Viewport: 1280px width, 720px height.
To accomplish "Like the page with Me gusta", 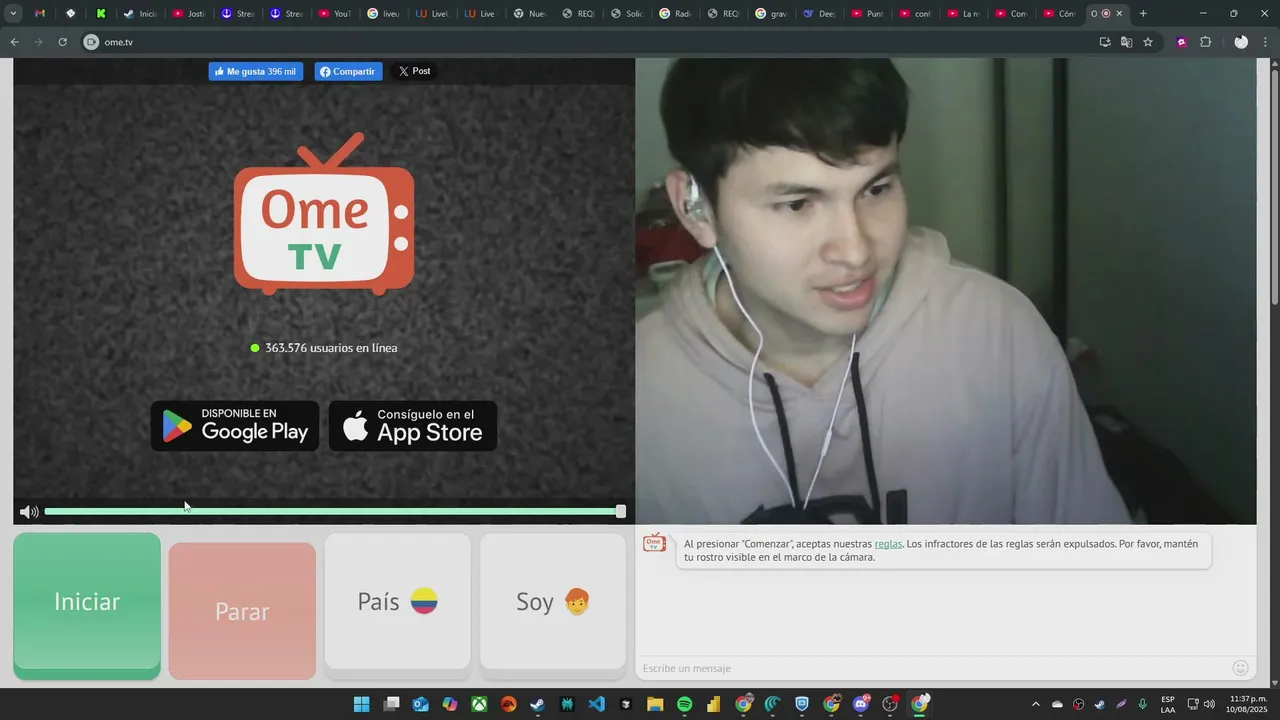I will tap(255, 71).
